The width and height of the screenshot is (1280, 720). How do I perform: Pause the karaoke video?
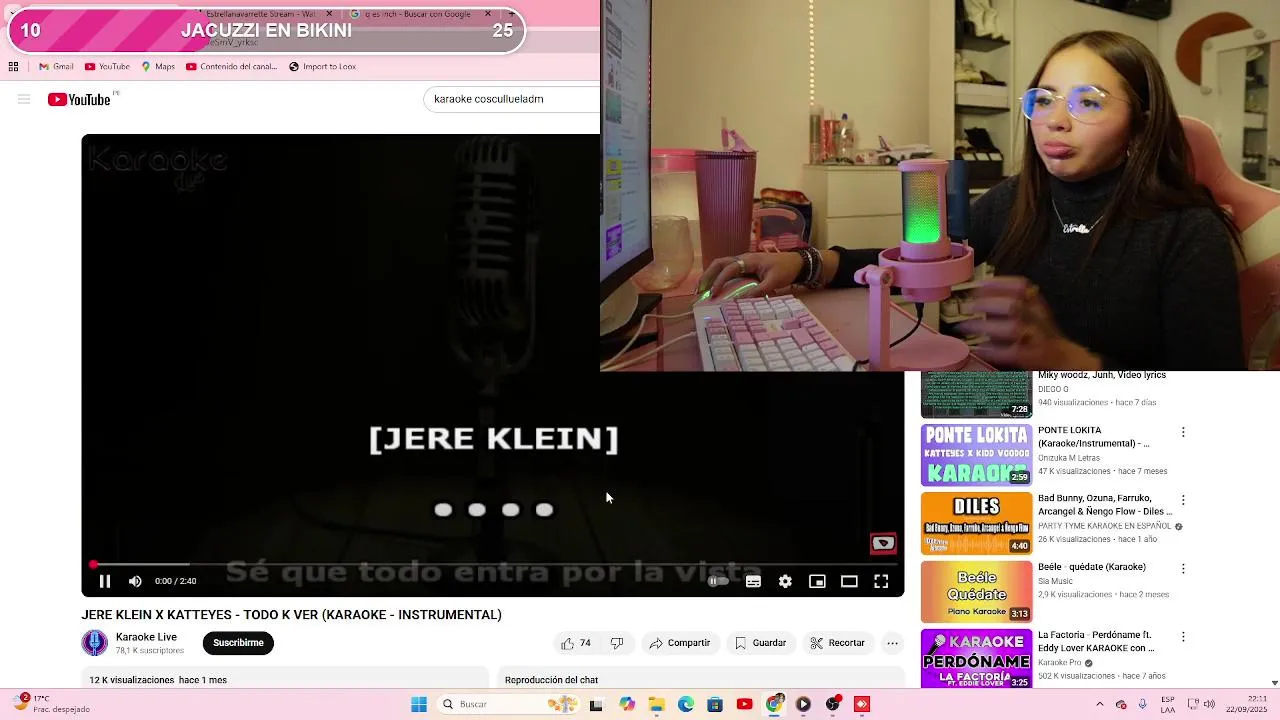point(104,581)
